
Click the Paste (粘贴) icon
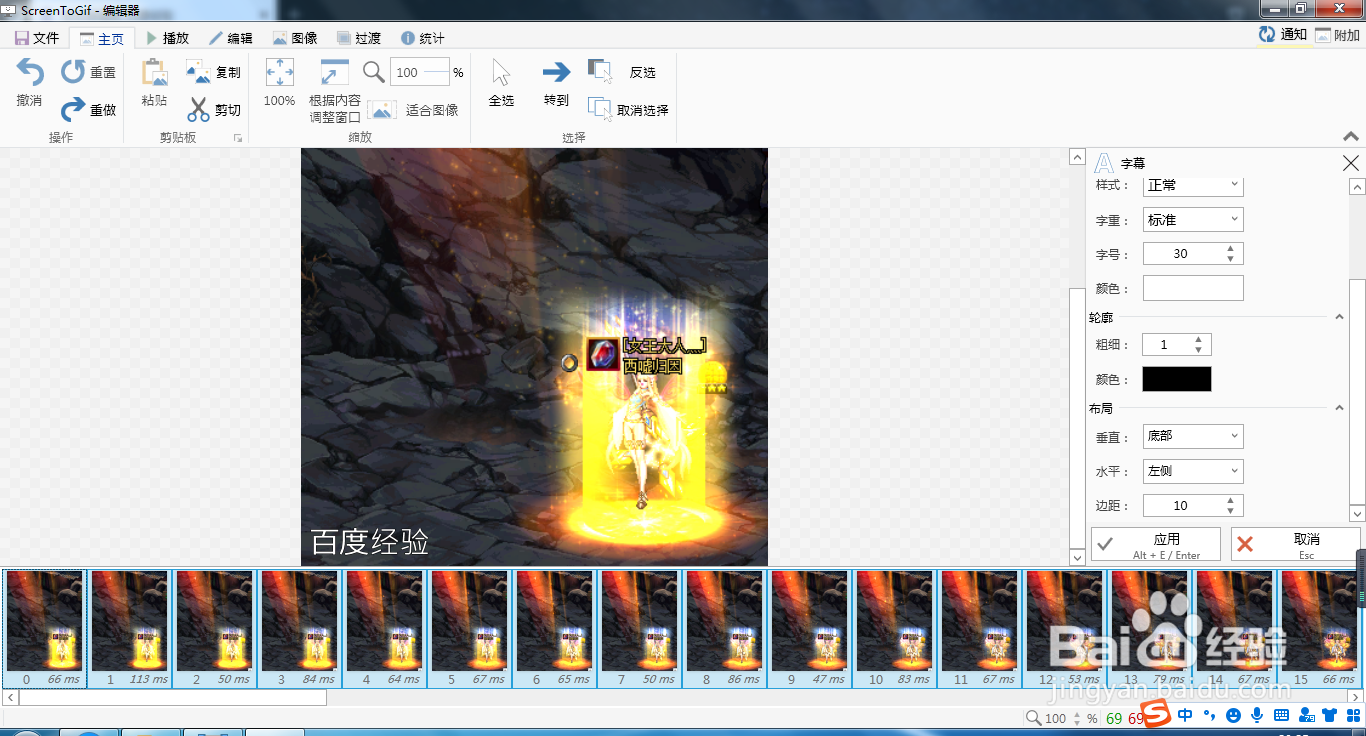pos(154,73)
